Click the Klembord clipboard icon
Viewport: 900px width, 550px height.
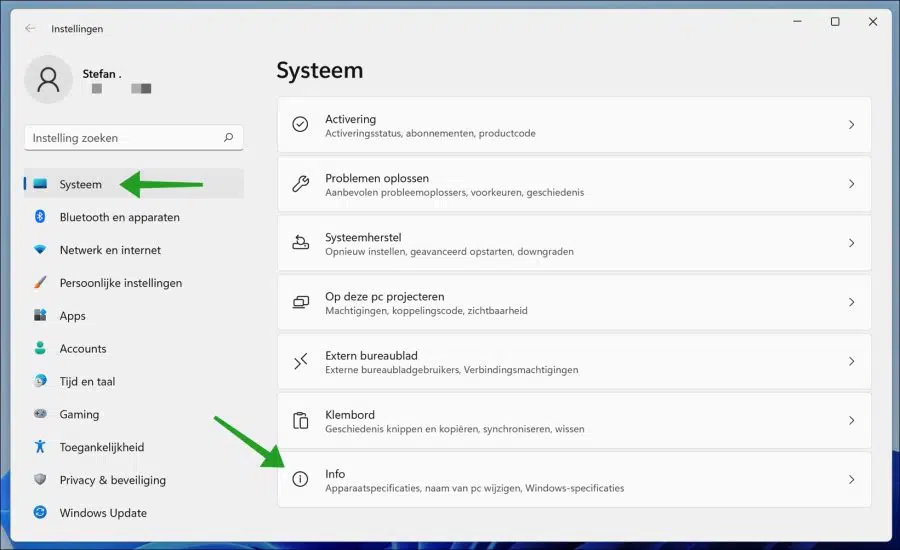tap(300, 420)
